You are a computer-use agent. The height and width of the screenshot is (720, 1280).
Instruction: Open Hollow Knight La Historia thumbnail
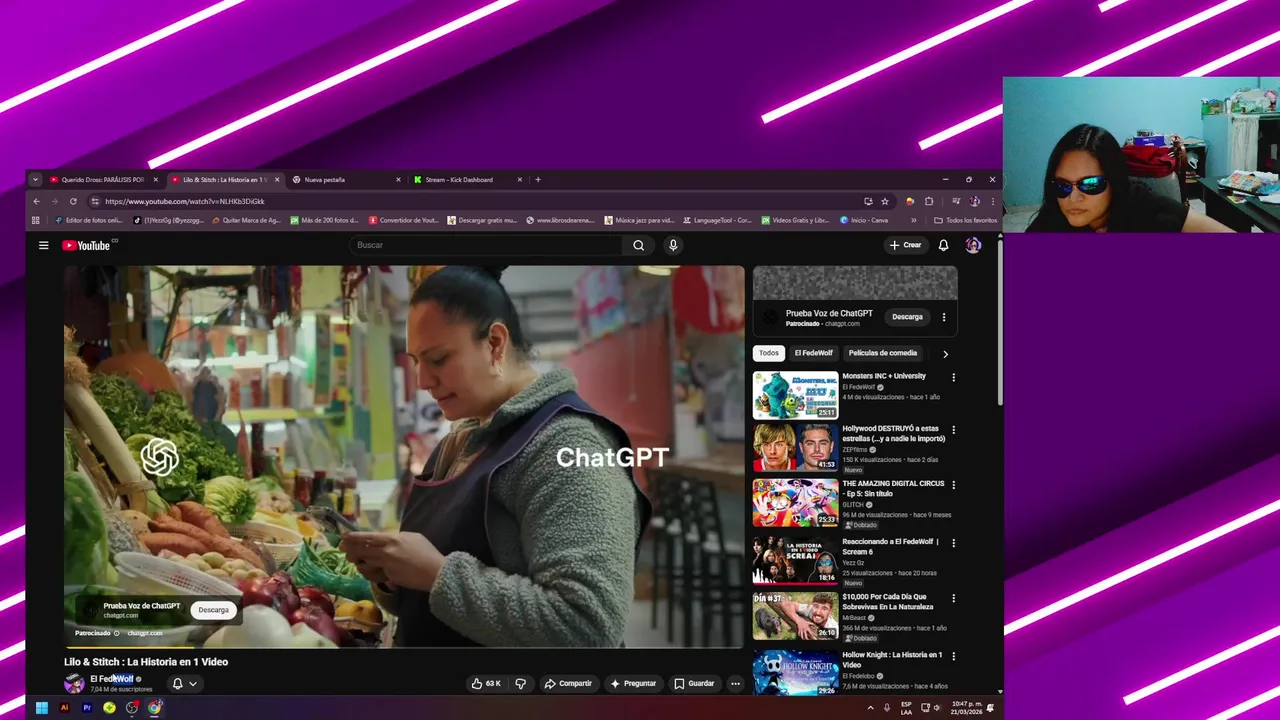point(795,673)
